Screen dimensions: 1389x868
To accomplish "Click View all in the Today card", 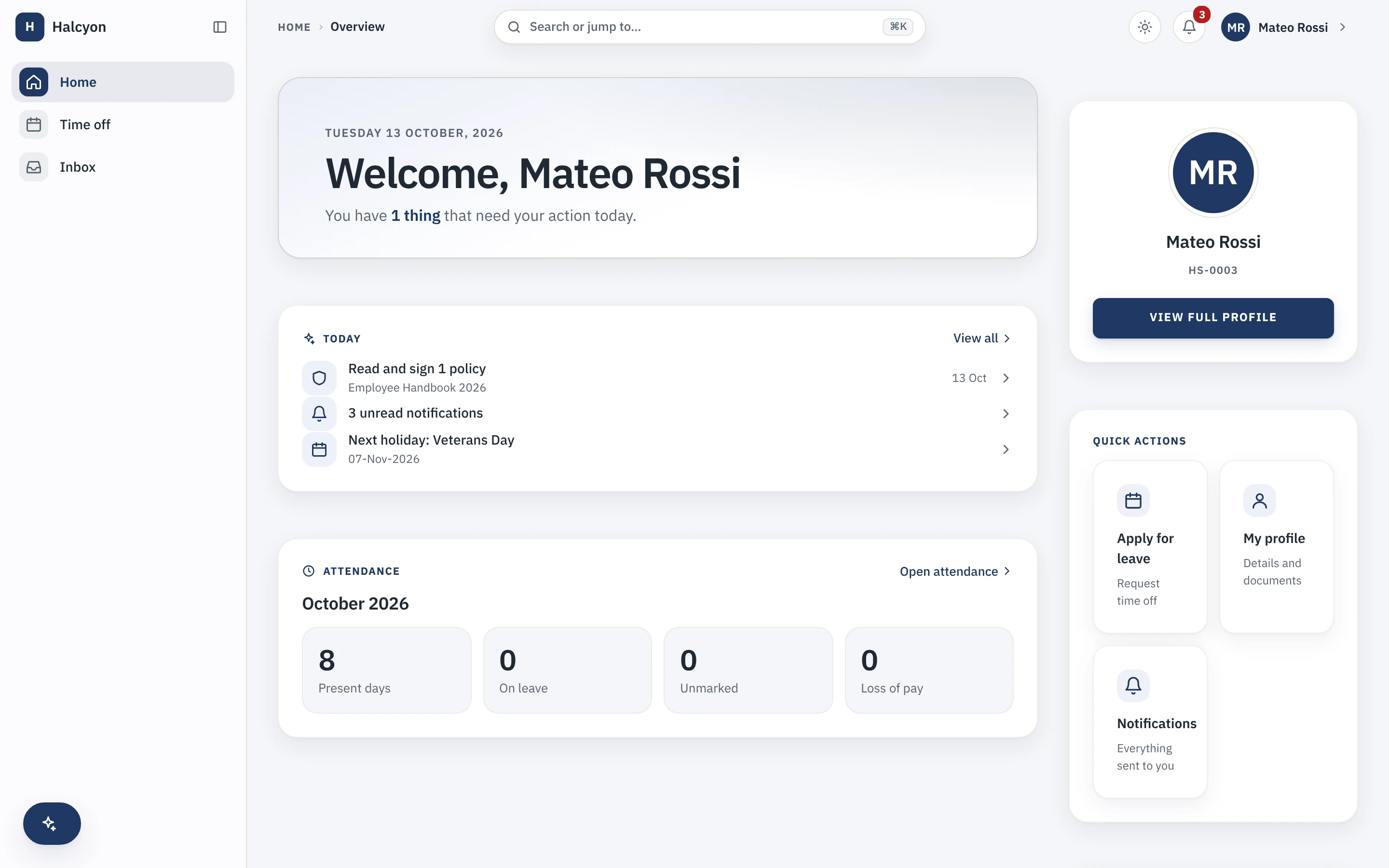I will pos(982,338).
